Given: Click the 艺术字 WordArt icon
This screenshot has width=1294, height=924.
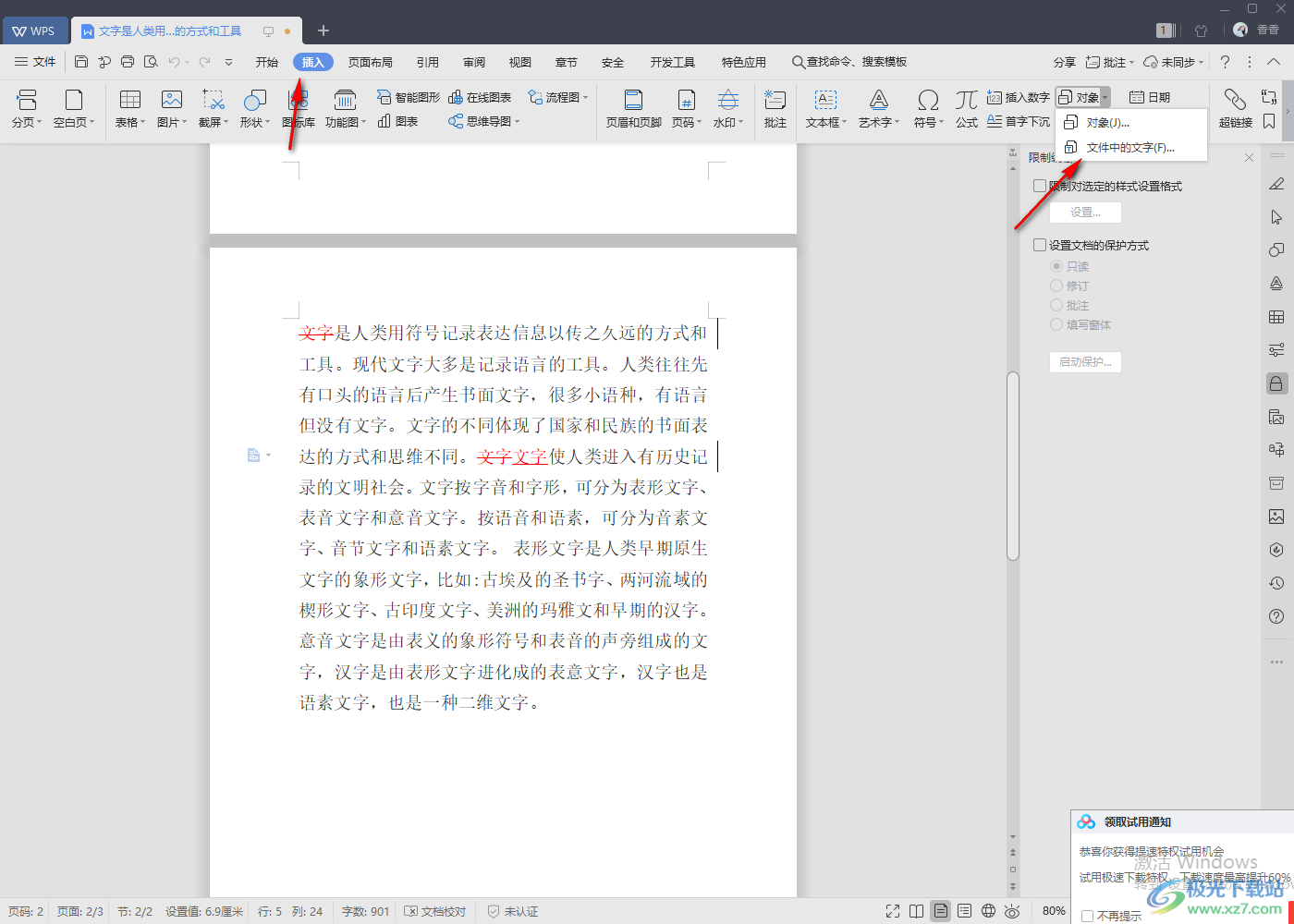Looking at the screenshot, I should pyautogui.click(x=879, y=100).
